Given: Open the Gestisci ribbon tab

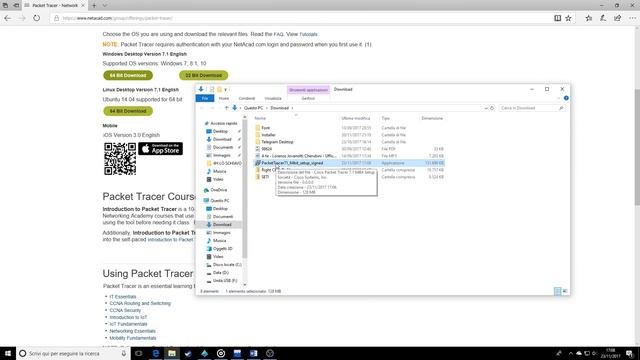Looking at the screenshot, I should pos(308,98).
